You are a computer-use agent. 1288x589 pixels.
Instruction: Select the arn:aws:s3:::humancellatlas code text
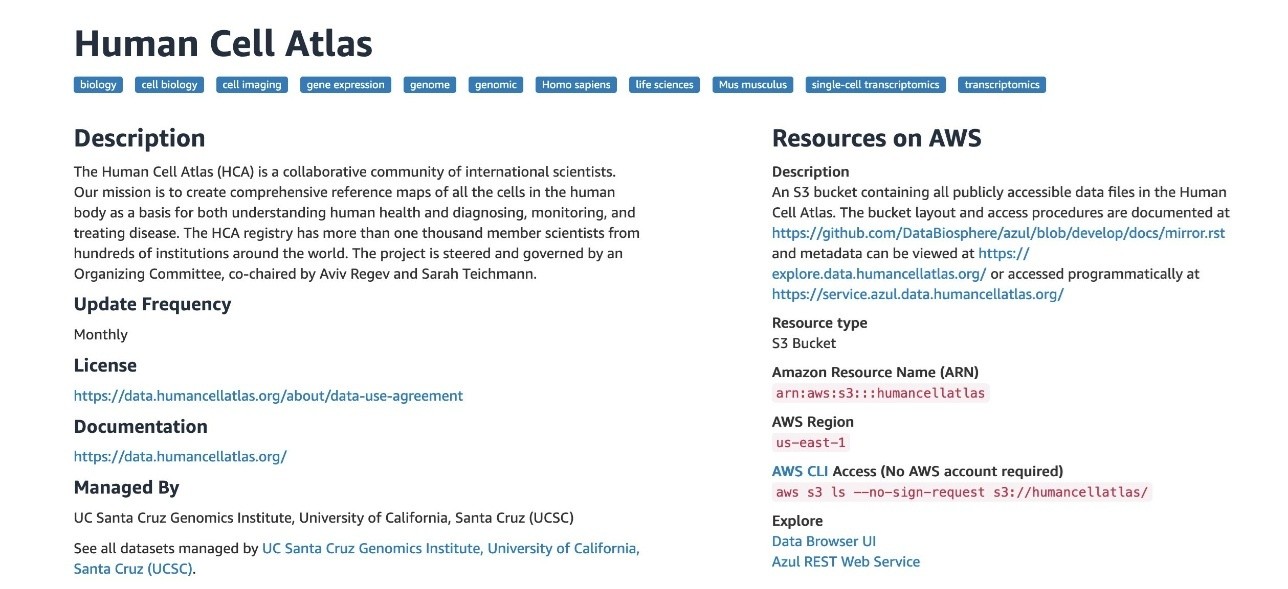[x=881, y=393]
